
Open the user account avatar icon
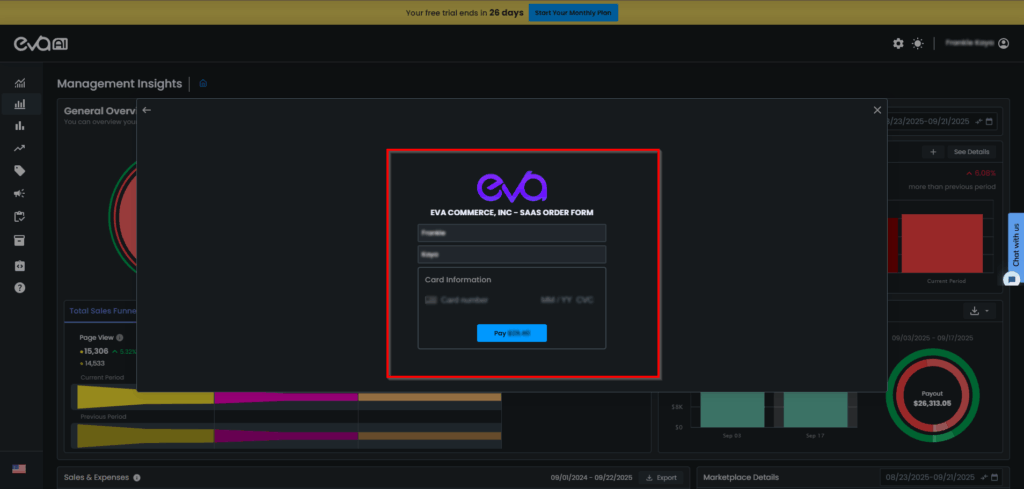[1004, 43]
